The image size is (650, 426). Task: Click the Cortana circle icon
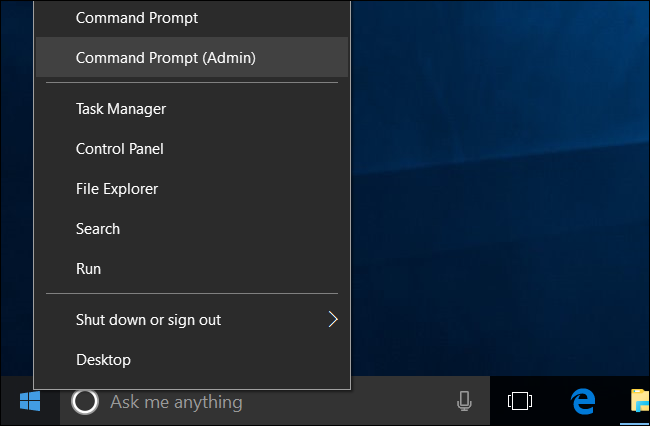click(86, 402)
